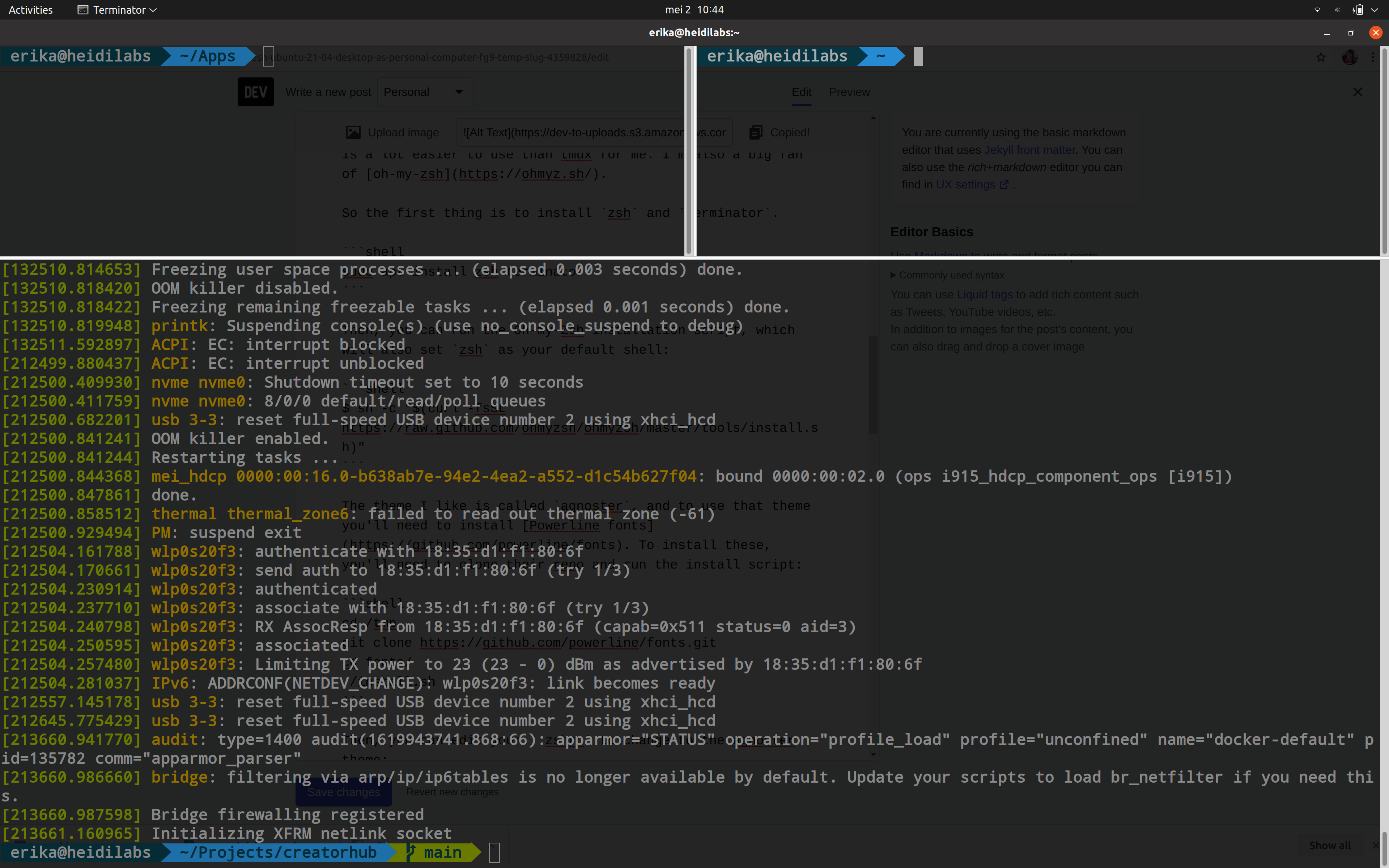Click the log line 'PM: suspend exit'
Screen dimensions: 1389x868
226,533
